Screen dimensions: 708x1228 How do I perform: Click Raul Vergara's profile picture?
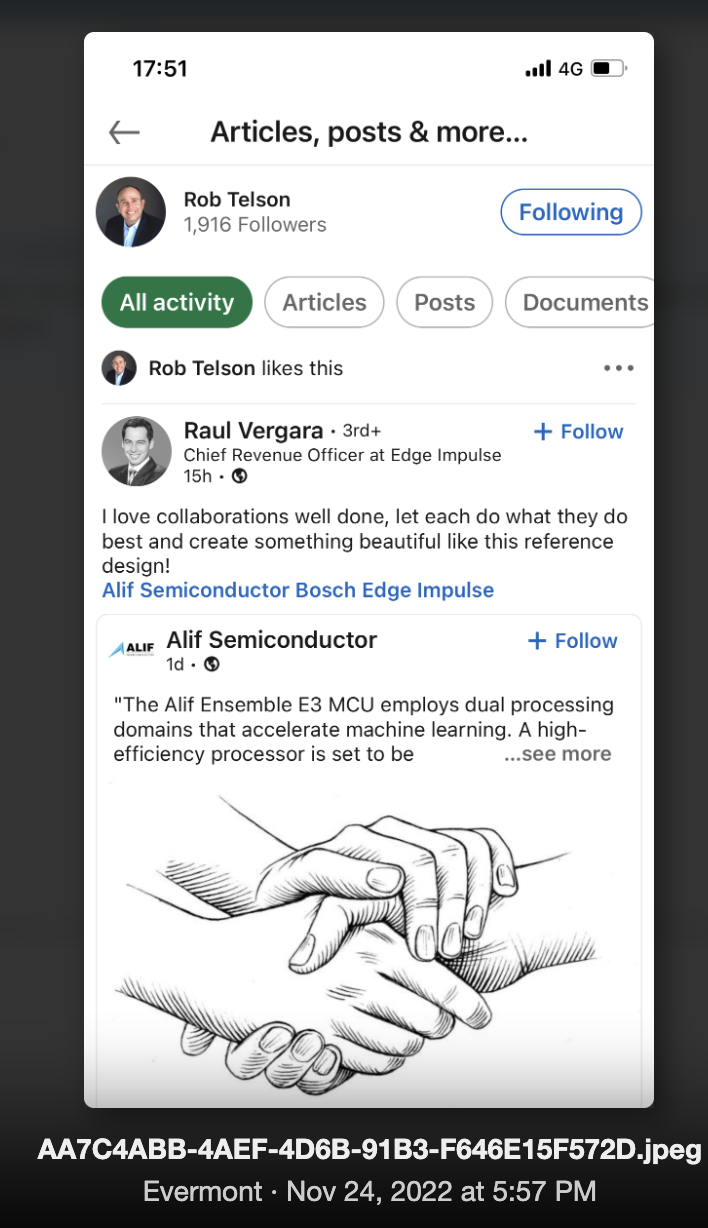[x=137, y=451]
